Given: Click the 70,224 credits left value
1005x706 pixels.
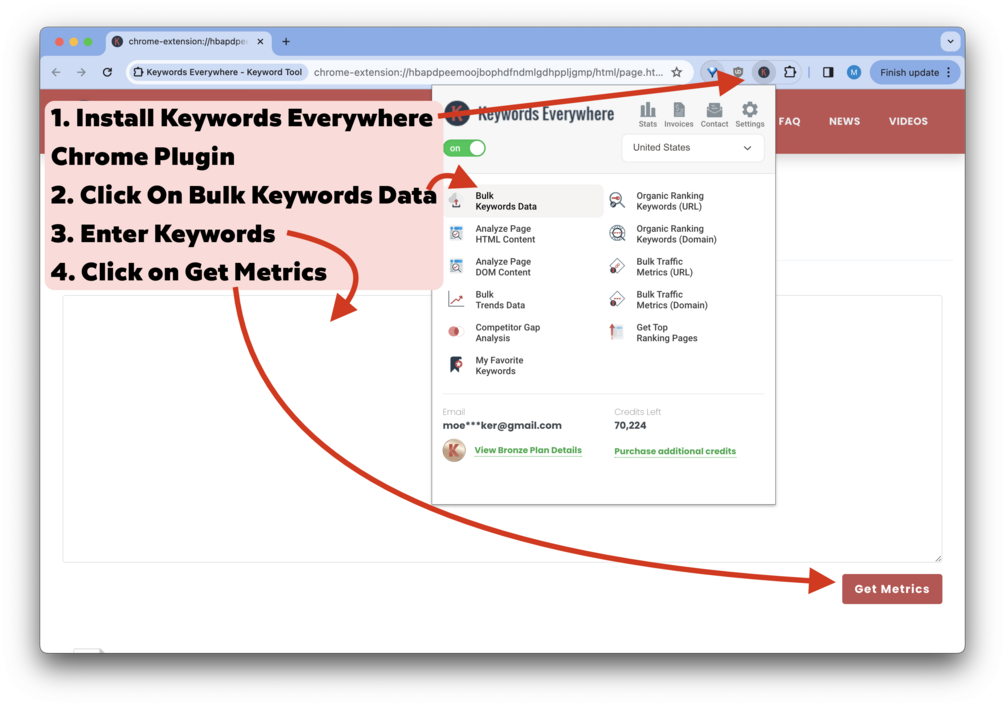Looking at the screenshot, I should (x=630, y=425).
